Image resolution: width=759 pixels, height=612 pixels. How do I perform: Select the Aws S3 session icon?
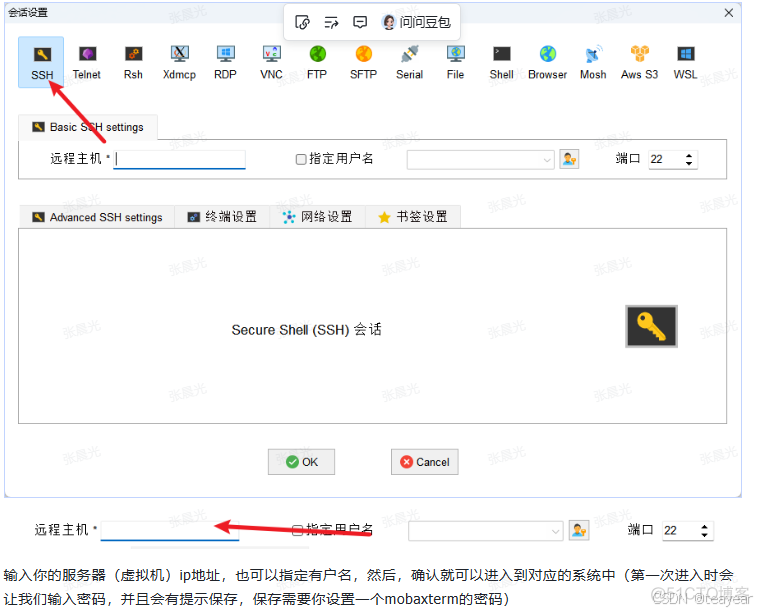tap(639, 62)
